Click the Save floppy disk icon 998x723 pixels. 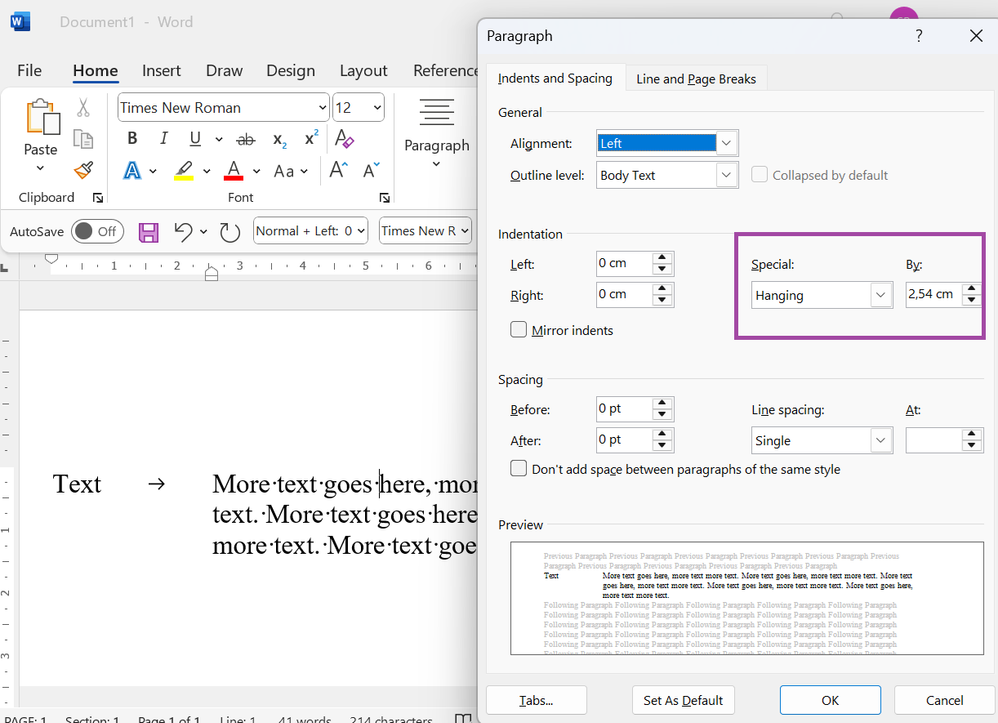tap(149, 232)
